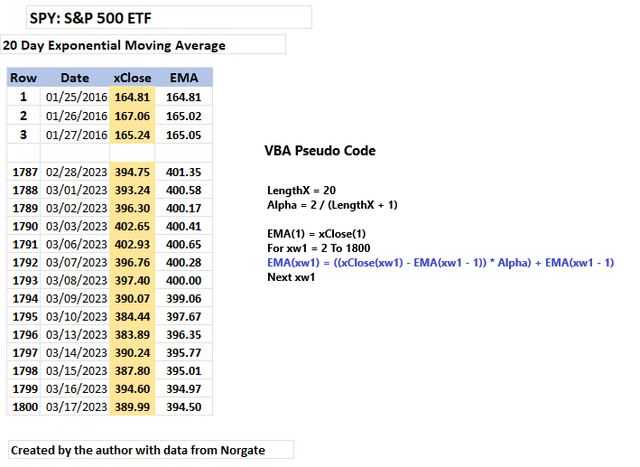
Task: Select xClose cell 387.80
Action: (x=132, y=371)
